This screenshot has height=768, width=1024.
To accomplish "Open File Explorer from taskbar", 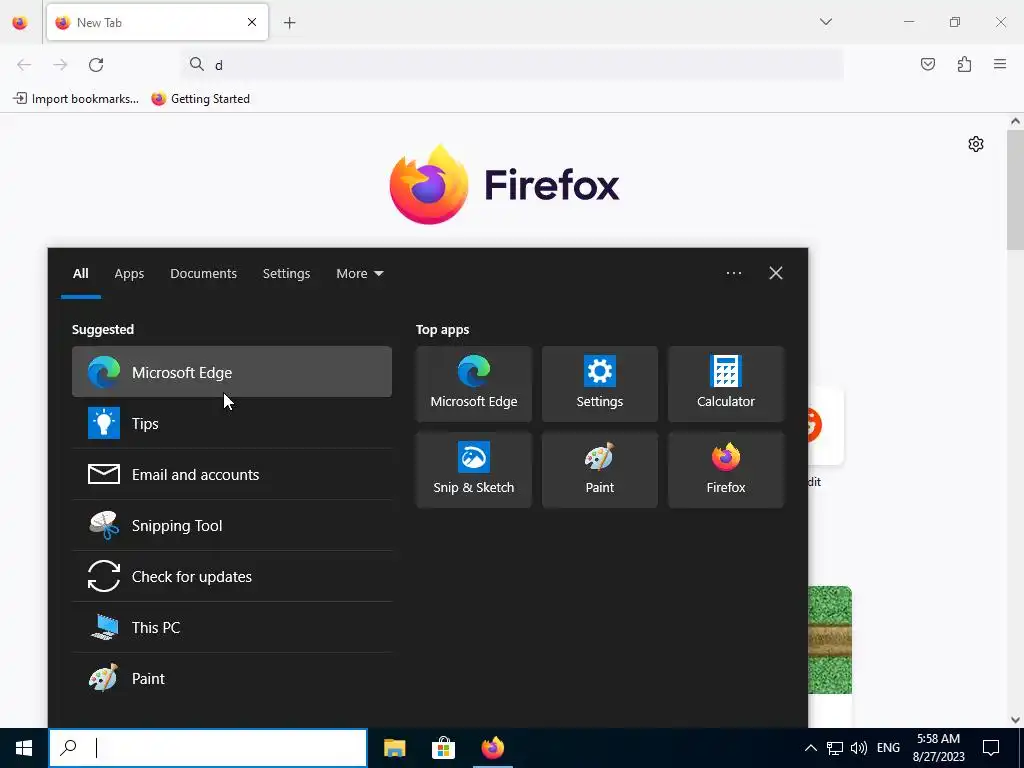I will (394, 748).
